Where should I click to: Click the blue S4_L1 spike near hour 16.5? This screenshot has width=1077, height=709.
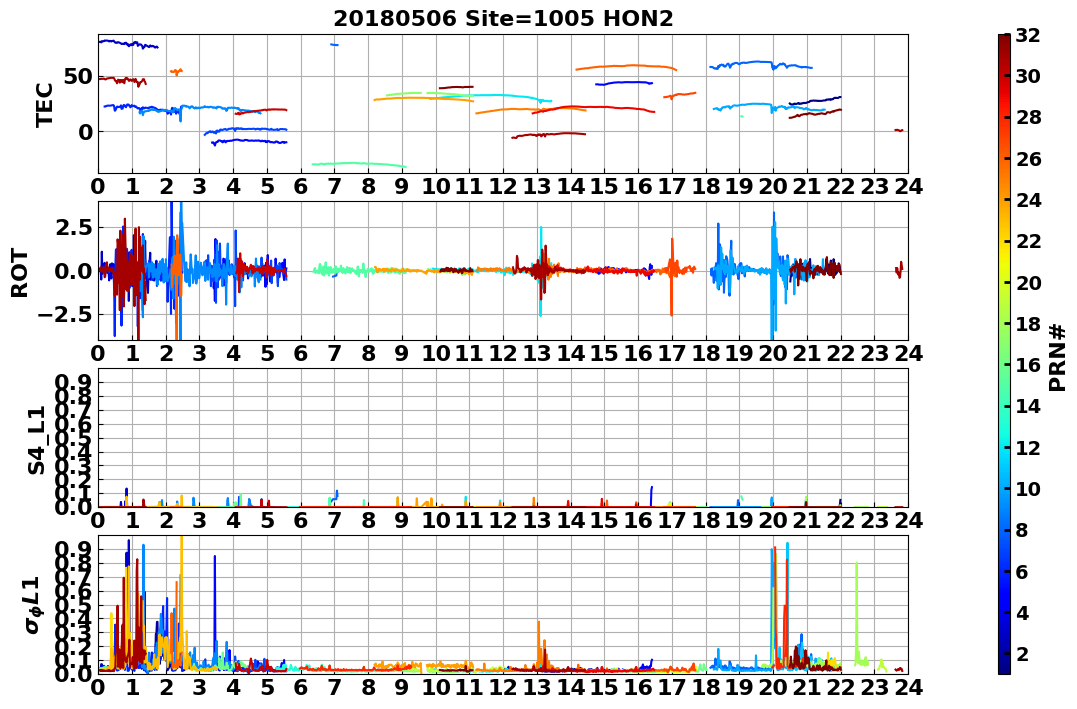[651, 496]
